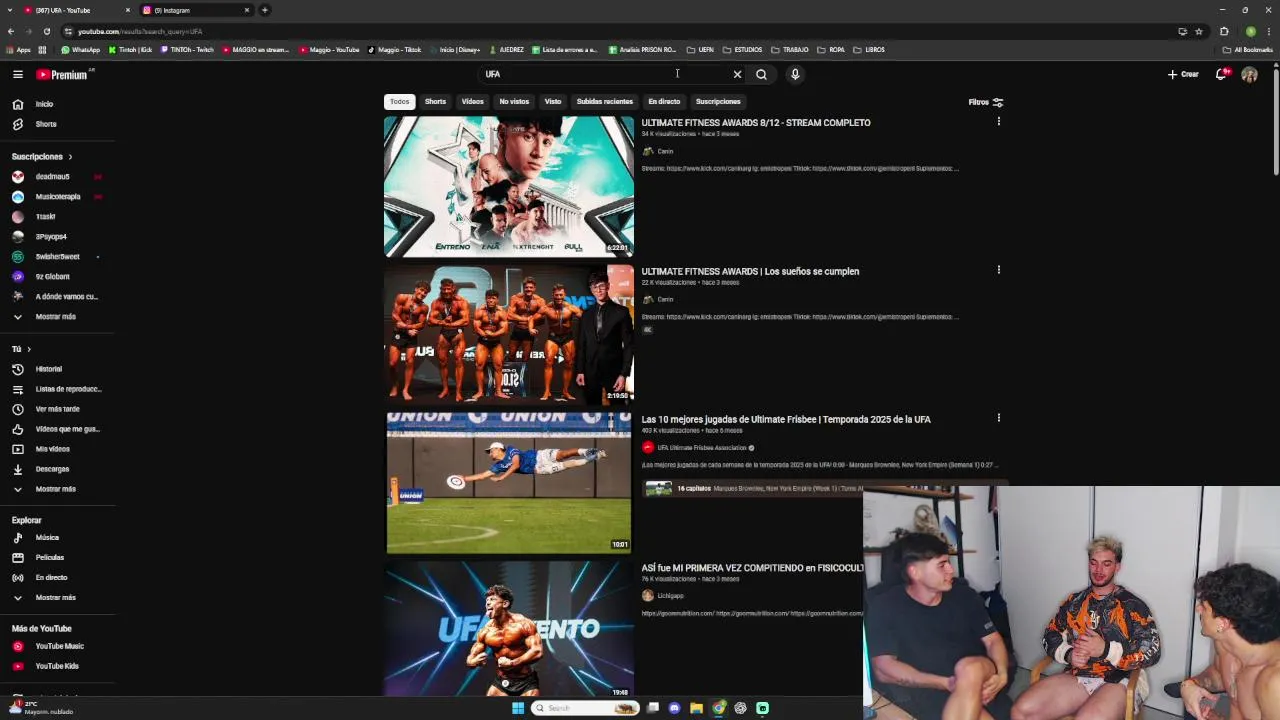The image size is (1280, 720).
Task: Open Discord from the taskbar
Action: pyautogui.click(x=674, y=708)
